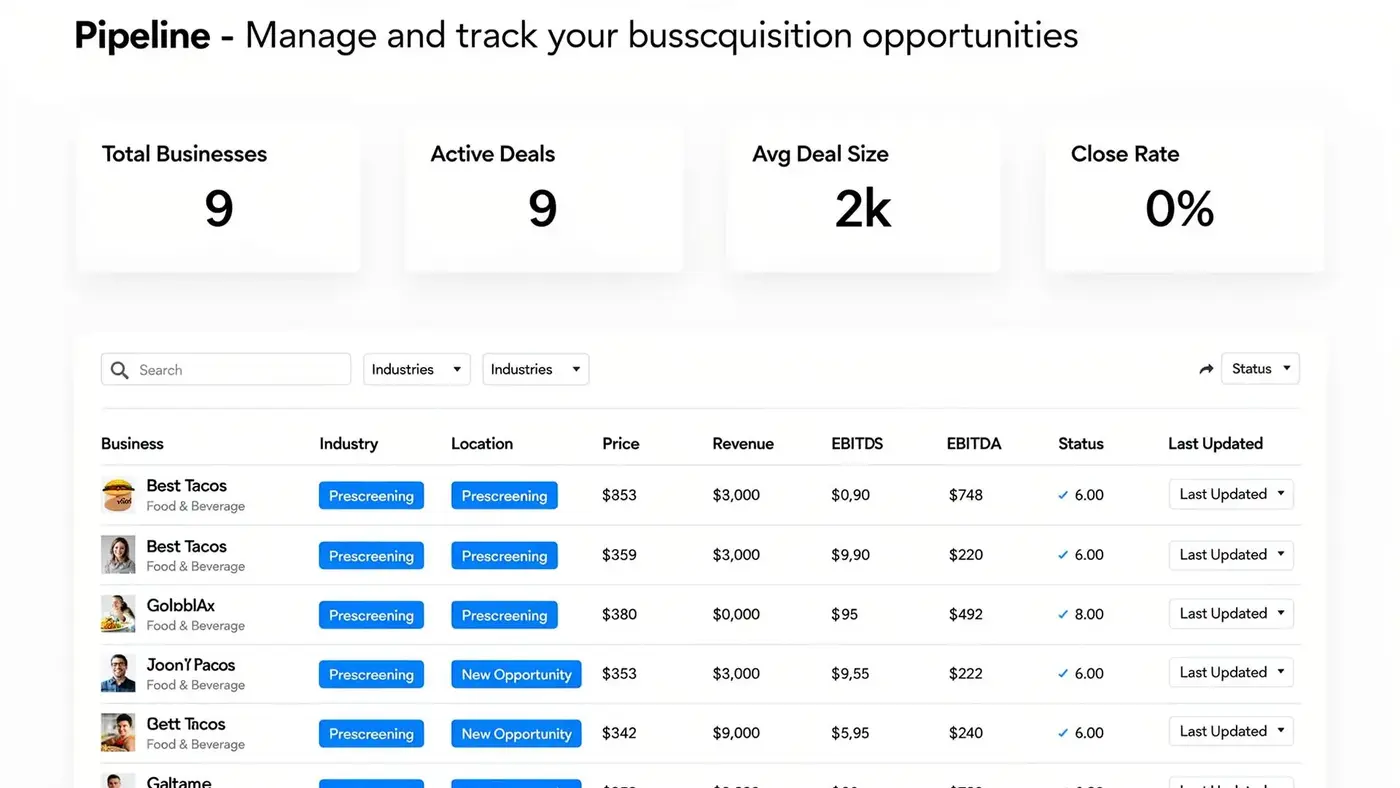This screenshot has width=1400, height=788.
Task: Click the $5,95 EBITDS value
Action: (x=850, y=732)
